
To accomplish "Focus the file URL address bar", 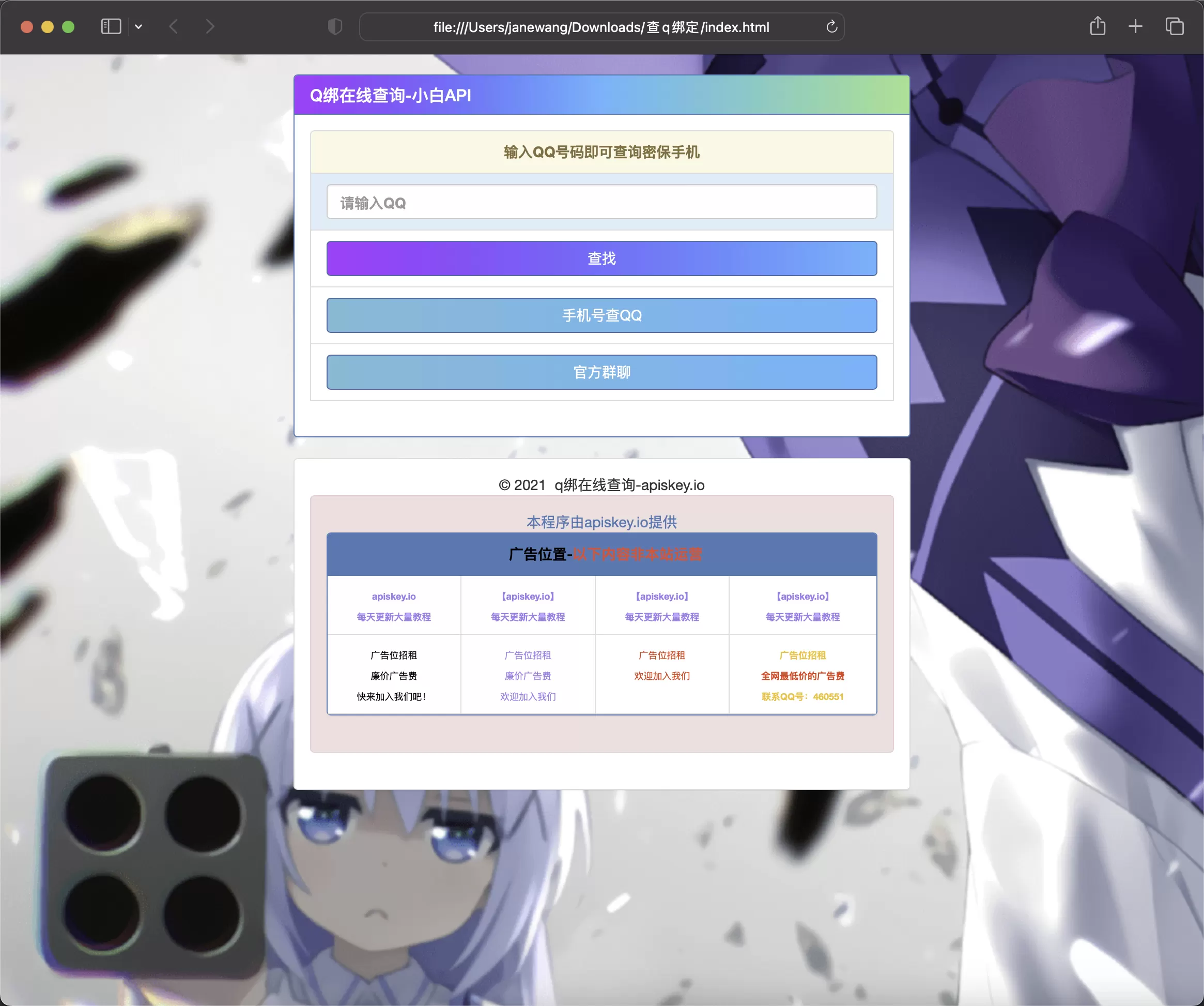I will [601, 27].
